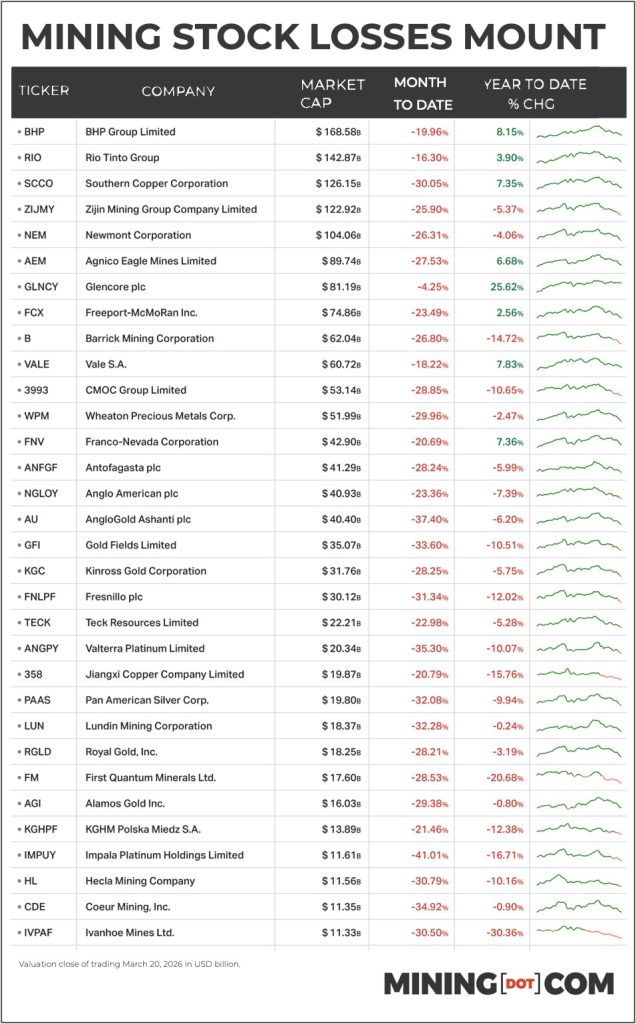Click the COMPANY column header
The image size is (636, 1024).
(x=178, y=91)
